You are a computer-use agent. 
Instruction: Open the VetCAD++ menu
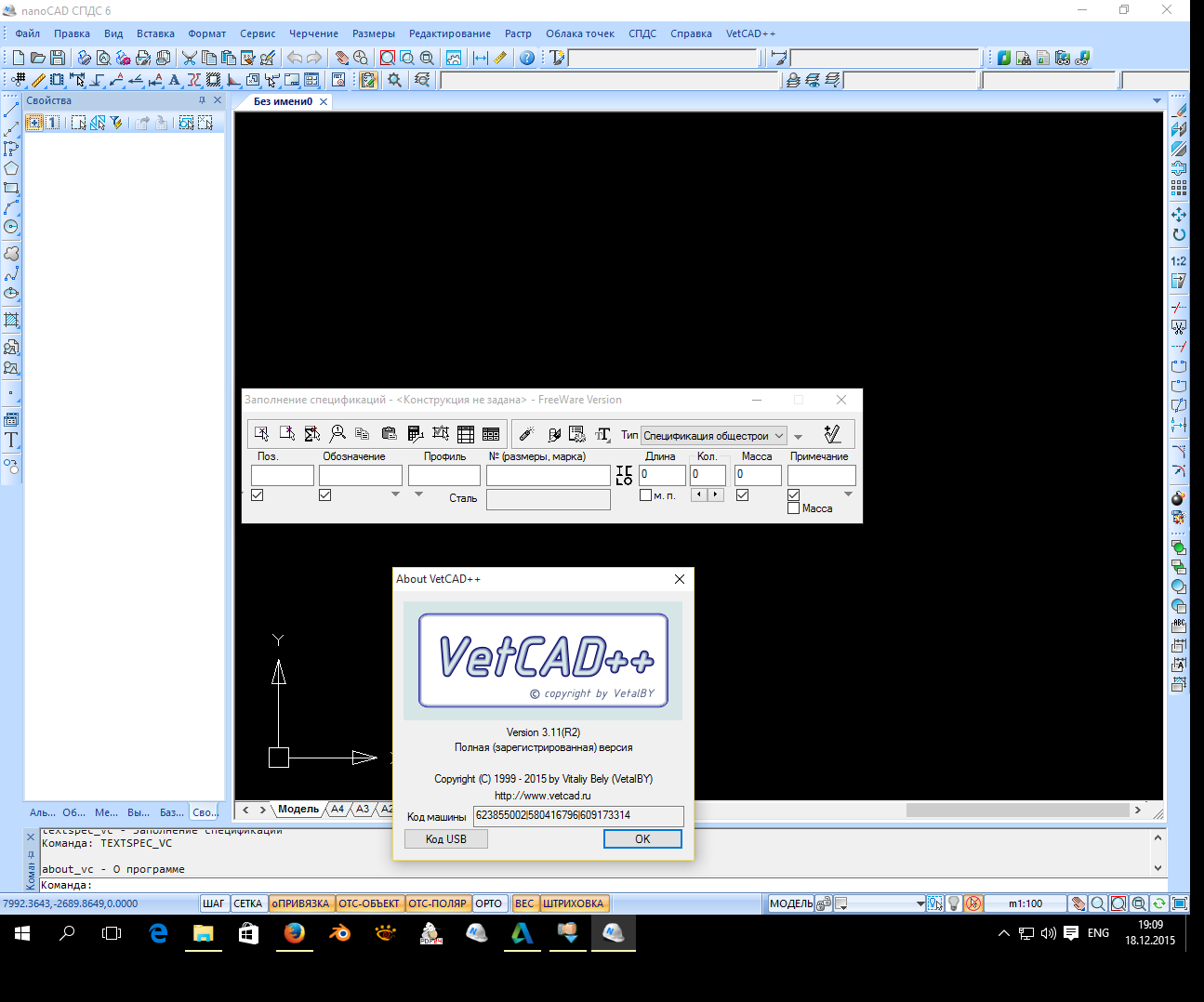pos(750,33)
